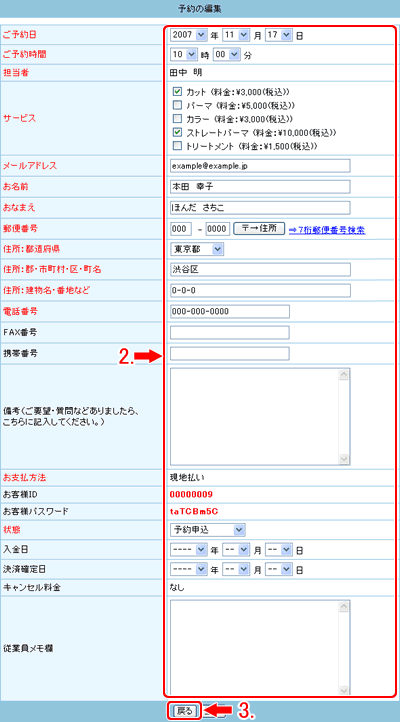This screenshot has height=722, width=400.
Task: Click the メールアドレス input field
Action: pos(260,165)
